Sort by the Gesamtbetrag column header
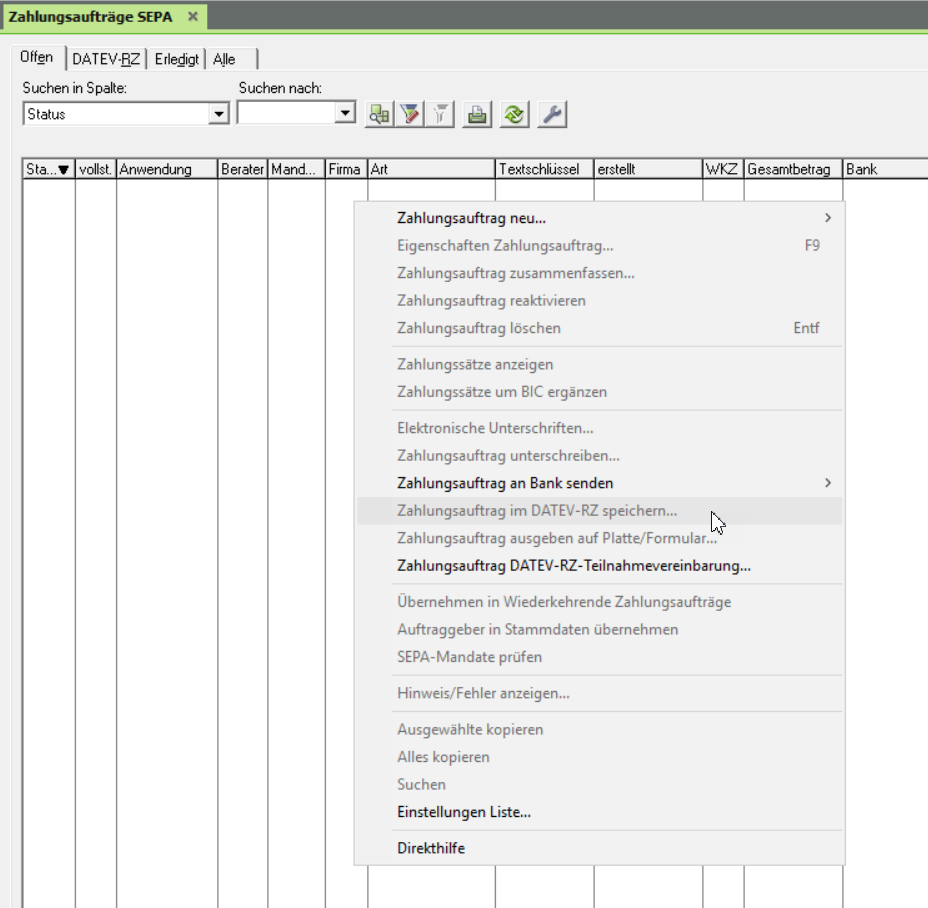928x908 pixels. pos(793,169)
